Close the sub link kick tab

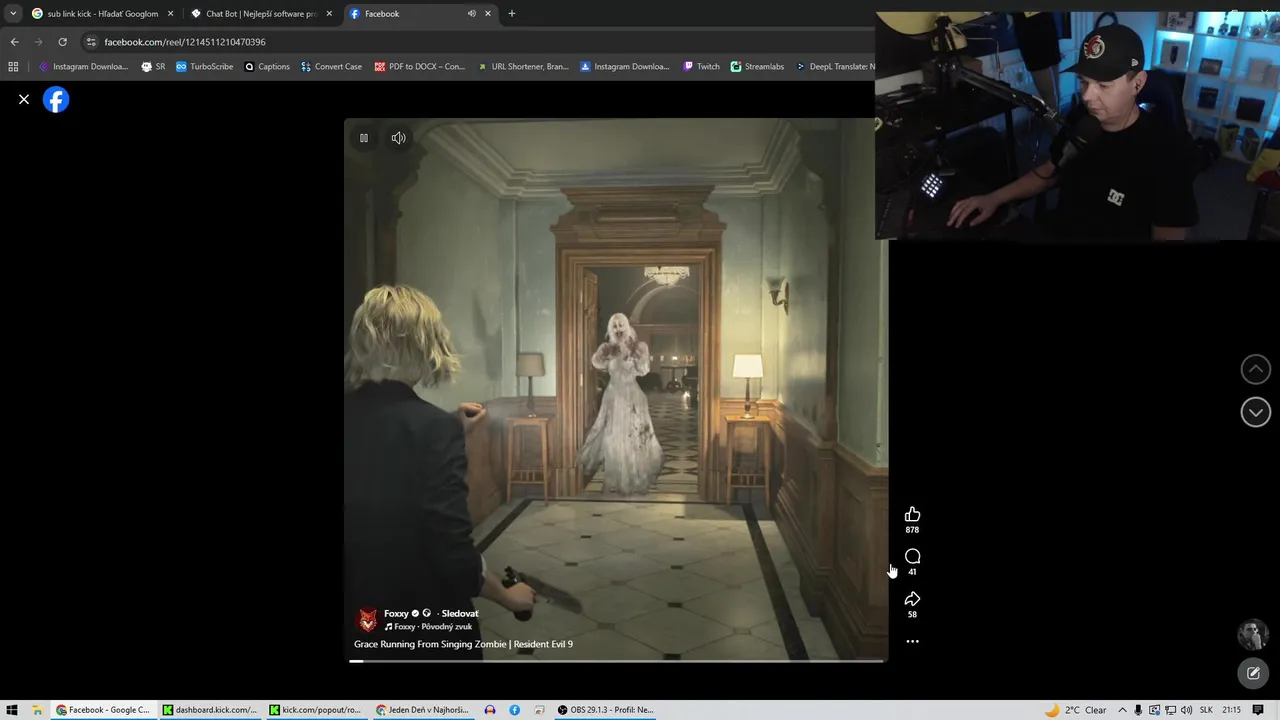click(171, 14)
